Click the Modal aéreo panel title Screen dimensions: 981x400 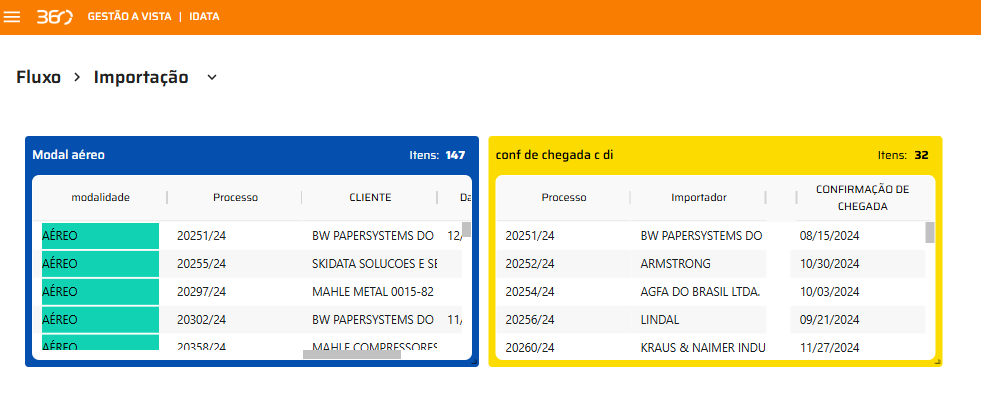69,155
